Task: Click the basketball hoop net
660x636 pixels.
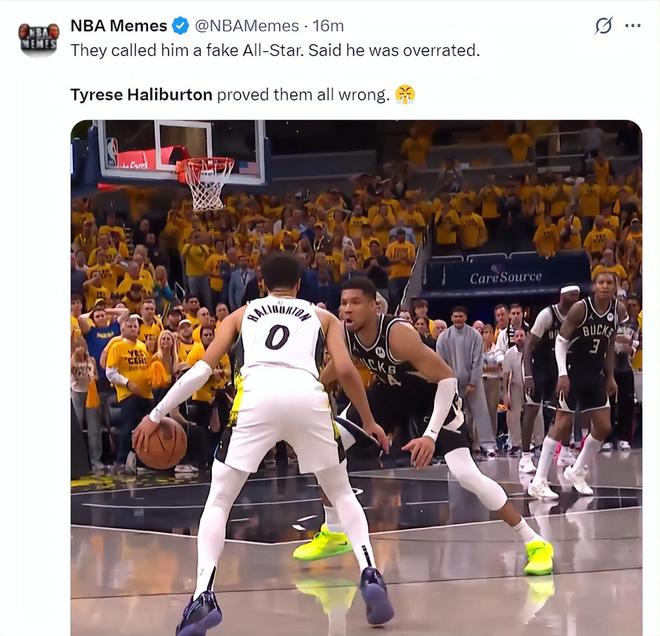Action: 207,185
